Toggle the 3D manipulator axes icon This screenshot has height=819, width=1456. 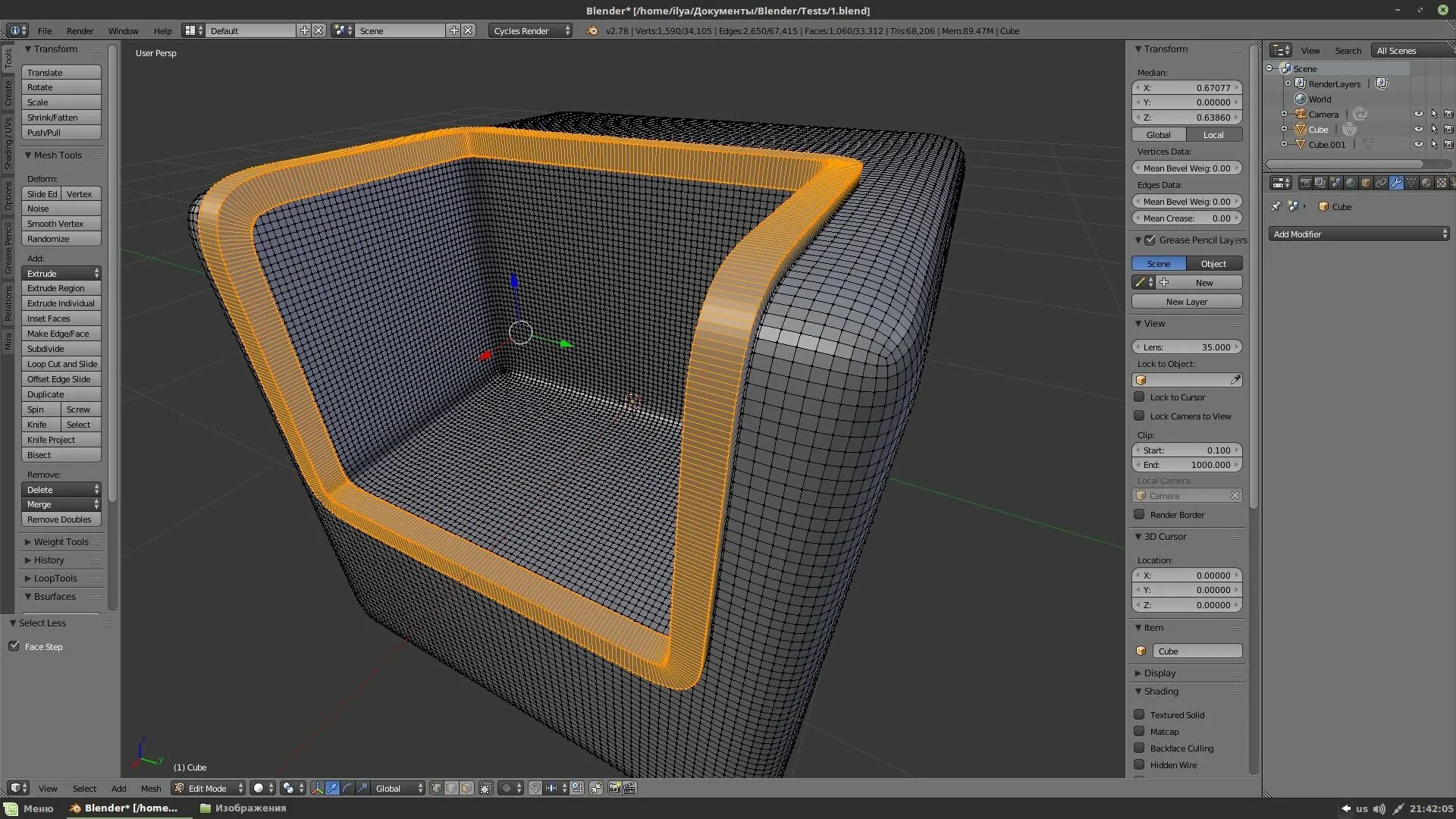(317, 789)
